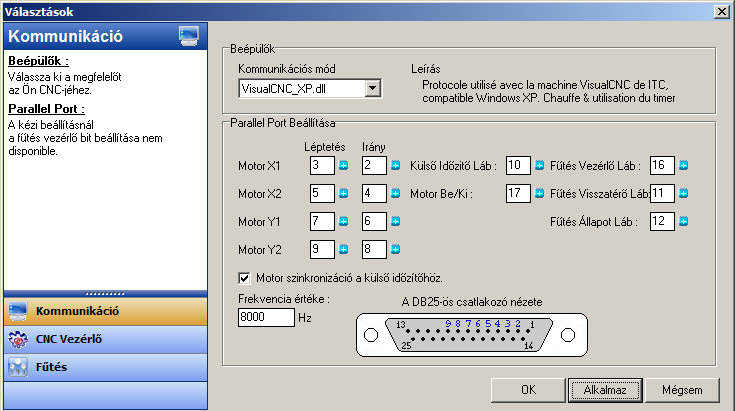Screen dimensions: 735x411
Task: Click Motor X2 Léptetés field showing 5
Action: 322,194
